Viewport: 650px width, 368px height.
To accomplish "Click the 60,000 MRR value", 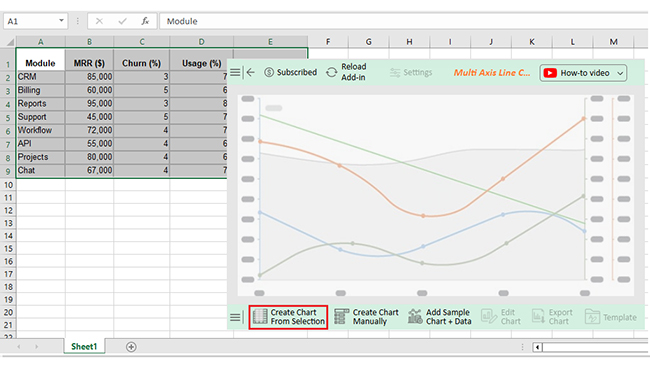I will pos(90,90).
